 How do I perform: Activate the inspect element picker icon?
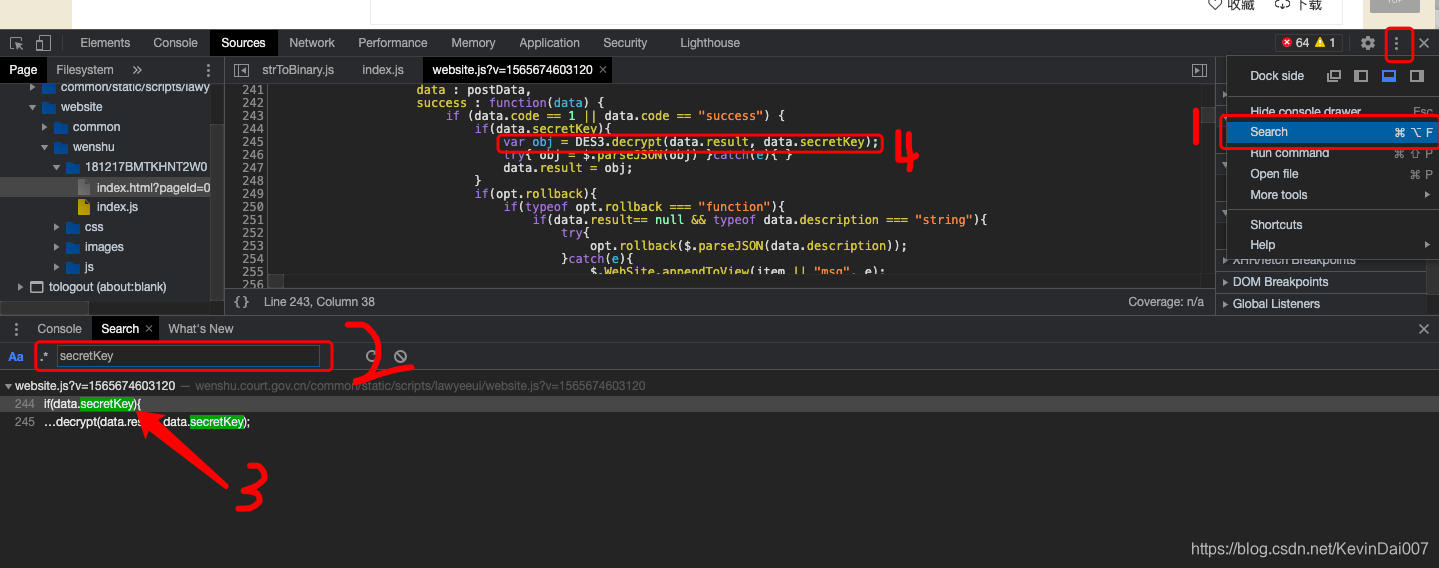(x=16, y=43)
